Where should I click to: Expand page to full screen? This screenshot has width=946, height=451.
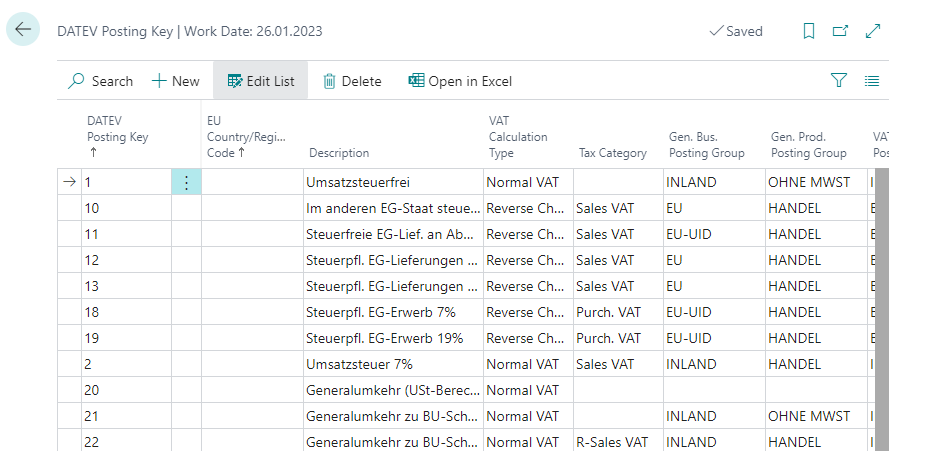pos(873,31)
